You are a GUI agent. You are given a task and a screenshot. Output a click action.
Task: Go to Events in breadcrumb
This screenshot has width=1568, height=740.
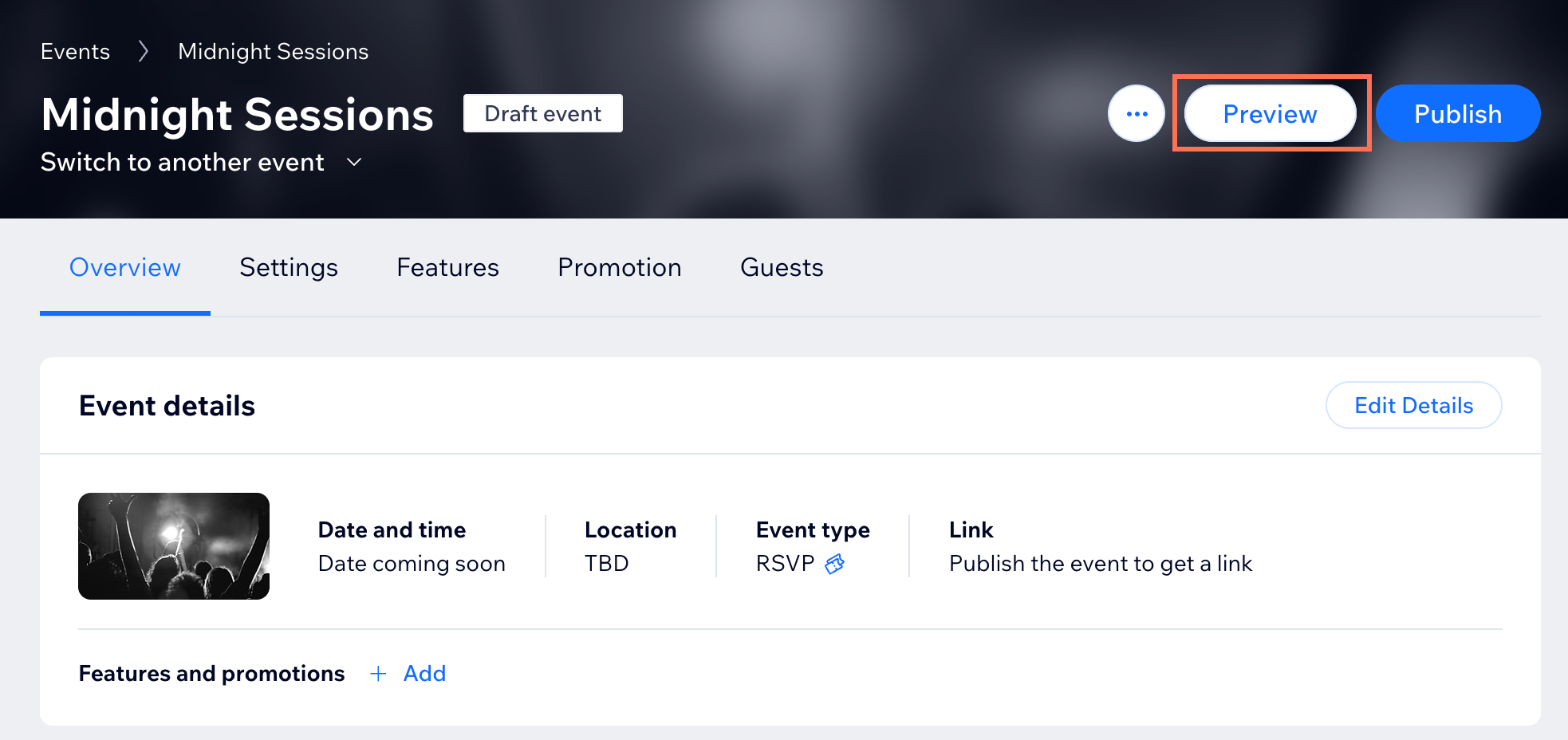point(75,52)
